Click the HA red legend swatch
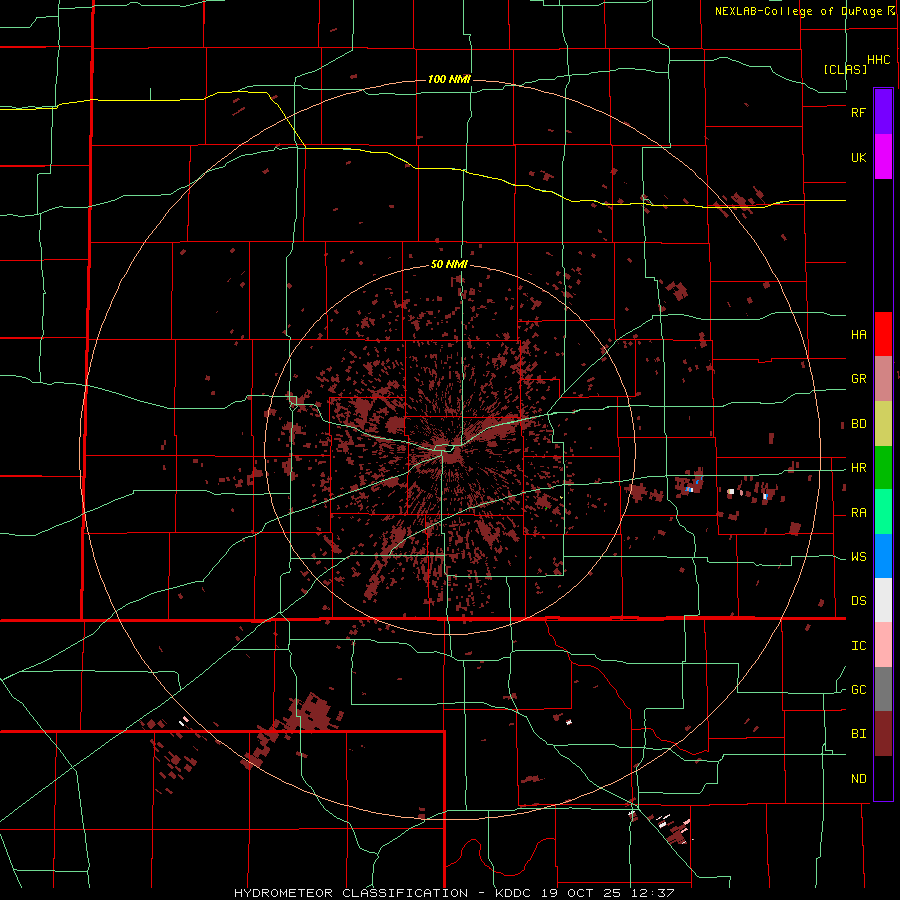The width and height of the screenshot is (900, 900). pyautogui.click(x=883, y=334)
